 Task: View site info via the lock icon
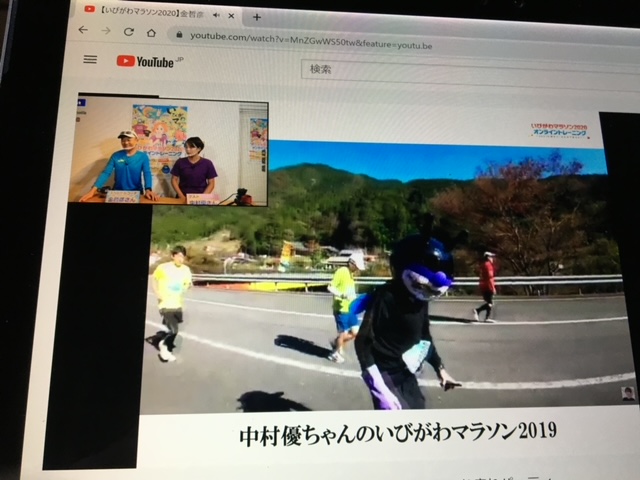(179, 35)
